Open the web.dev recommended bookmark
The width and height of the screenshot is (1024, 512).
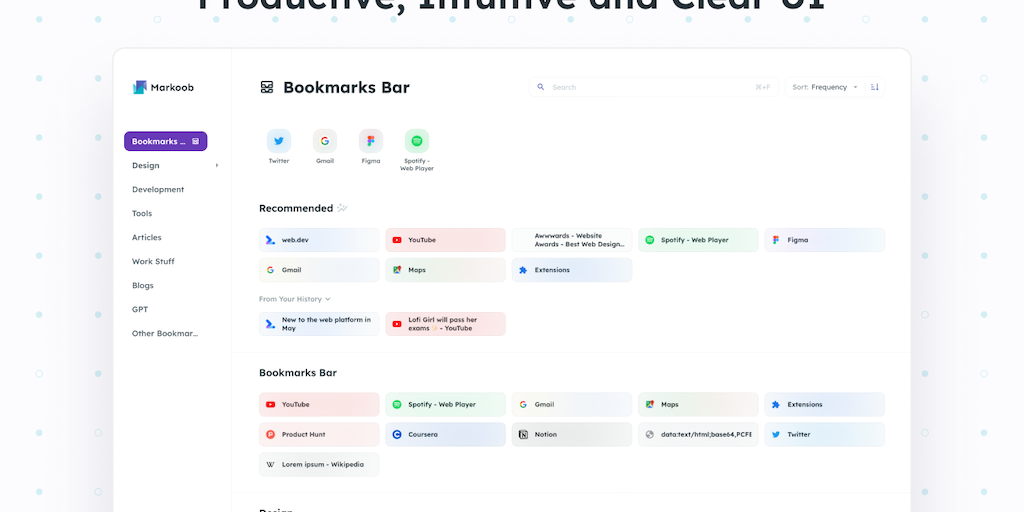point(319,240)
